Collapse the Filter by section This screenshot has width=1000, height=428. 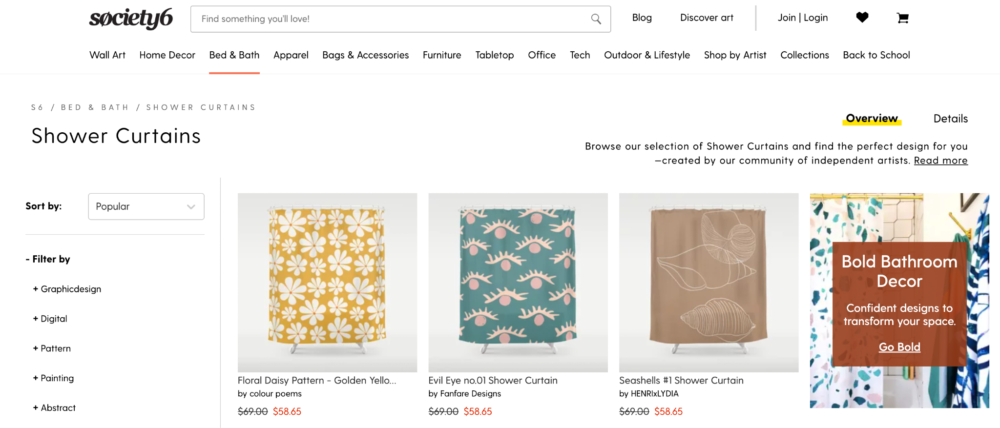coord(48,259)
